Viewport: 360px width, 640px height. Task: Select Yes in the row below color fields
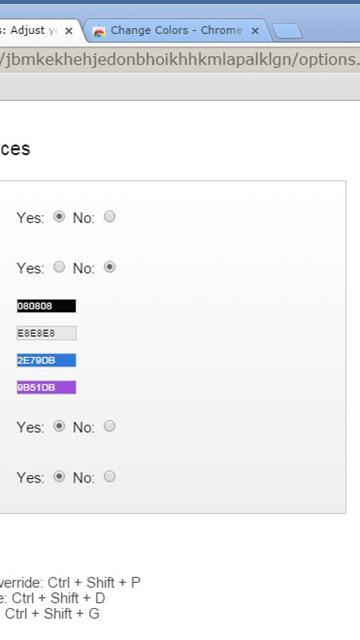59,427
